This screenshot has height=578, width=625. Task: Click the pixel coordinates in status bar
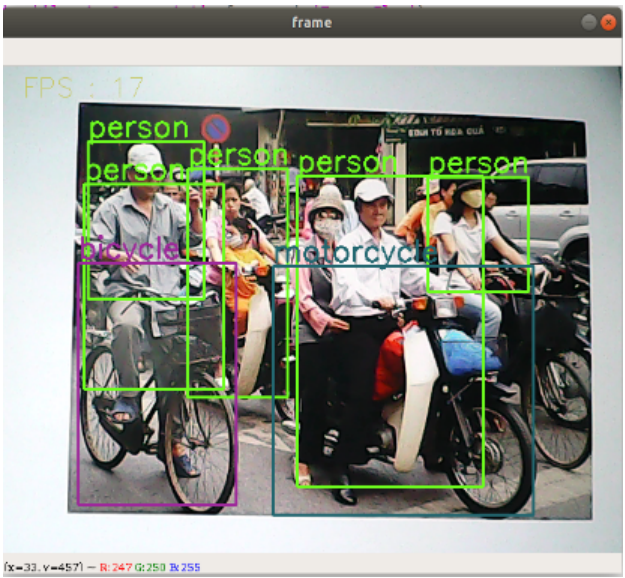click(43, 567)
